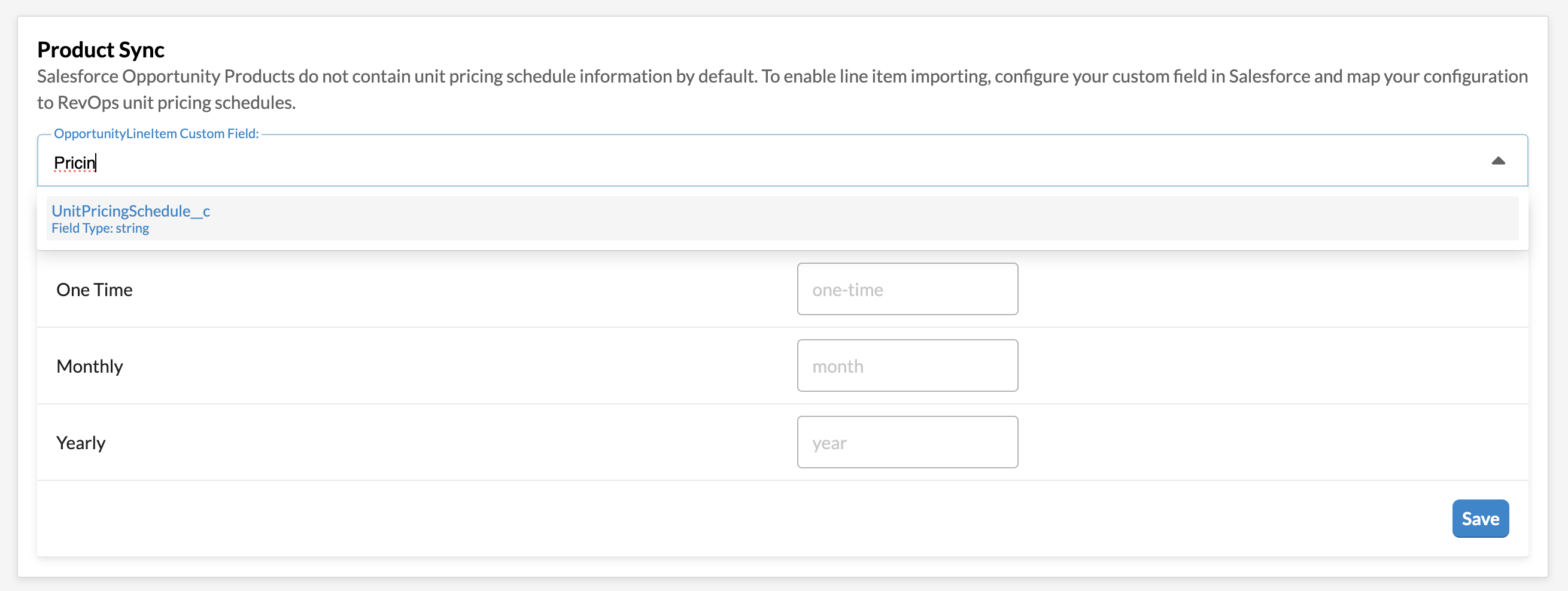Click the 'one-time' placeholder text

click(847, 290)
